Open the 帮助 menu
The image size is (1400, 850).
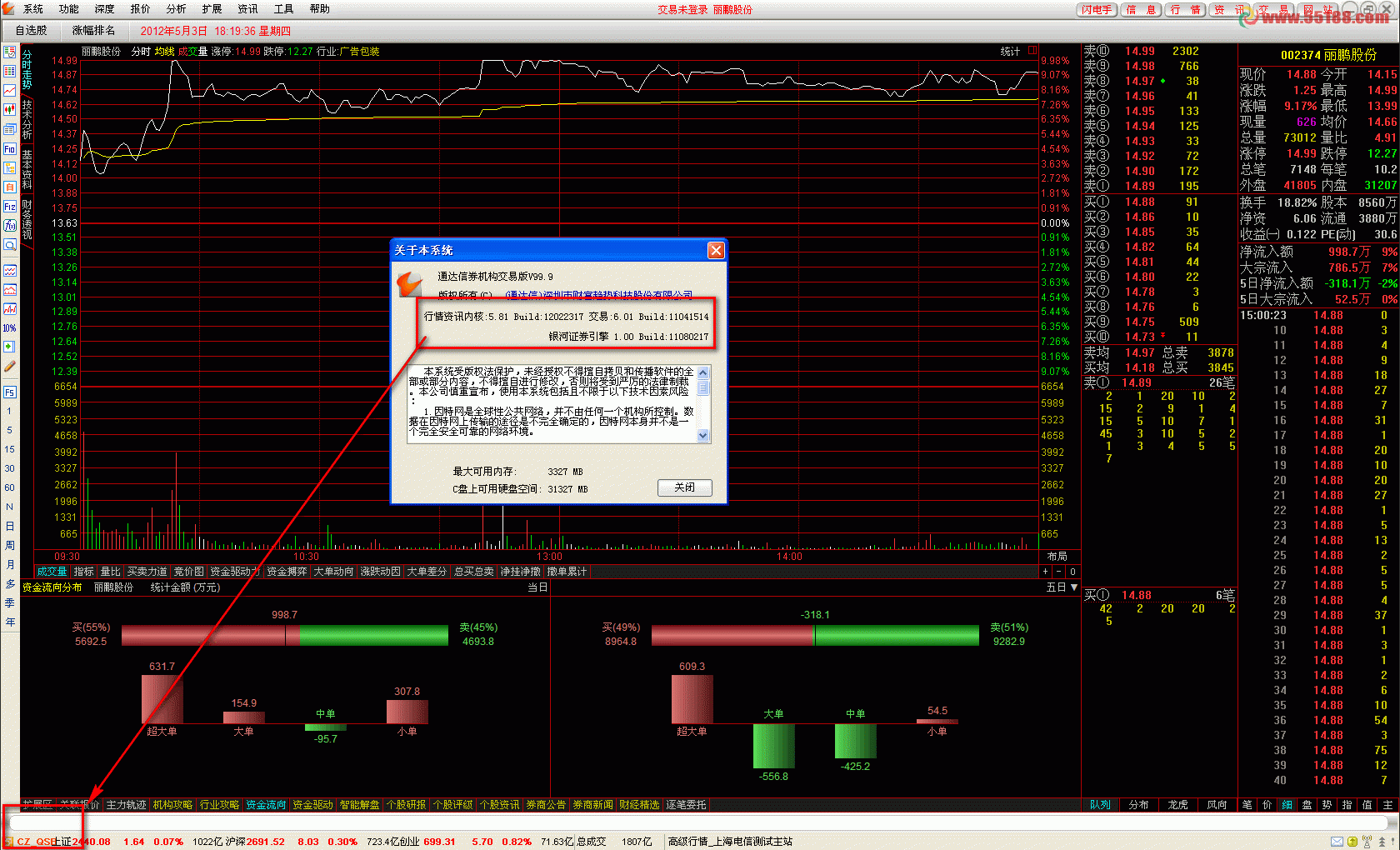[x=320, y=9]
